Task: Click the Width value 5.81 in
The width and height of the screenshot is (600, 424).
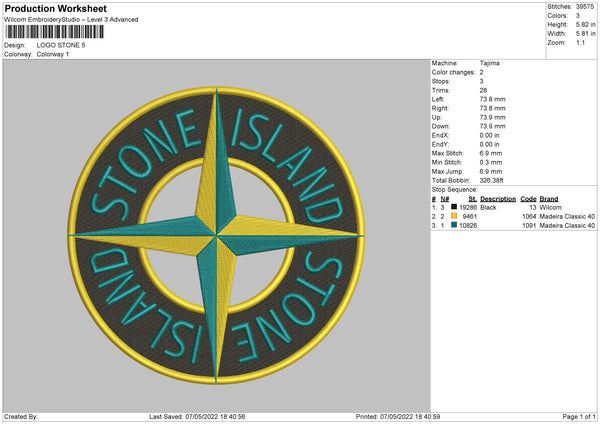Action: click(x=585, y=34)
